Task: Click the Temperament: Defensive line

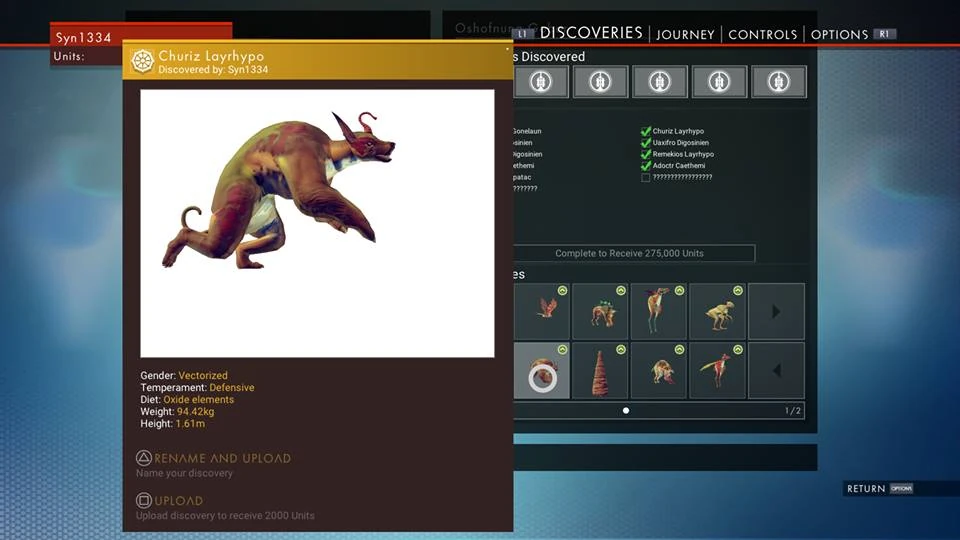Action: pos(197,388)
